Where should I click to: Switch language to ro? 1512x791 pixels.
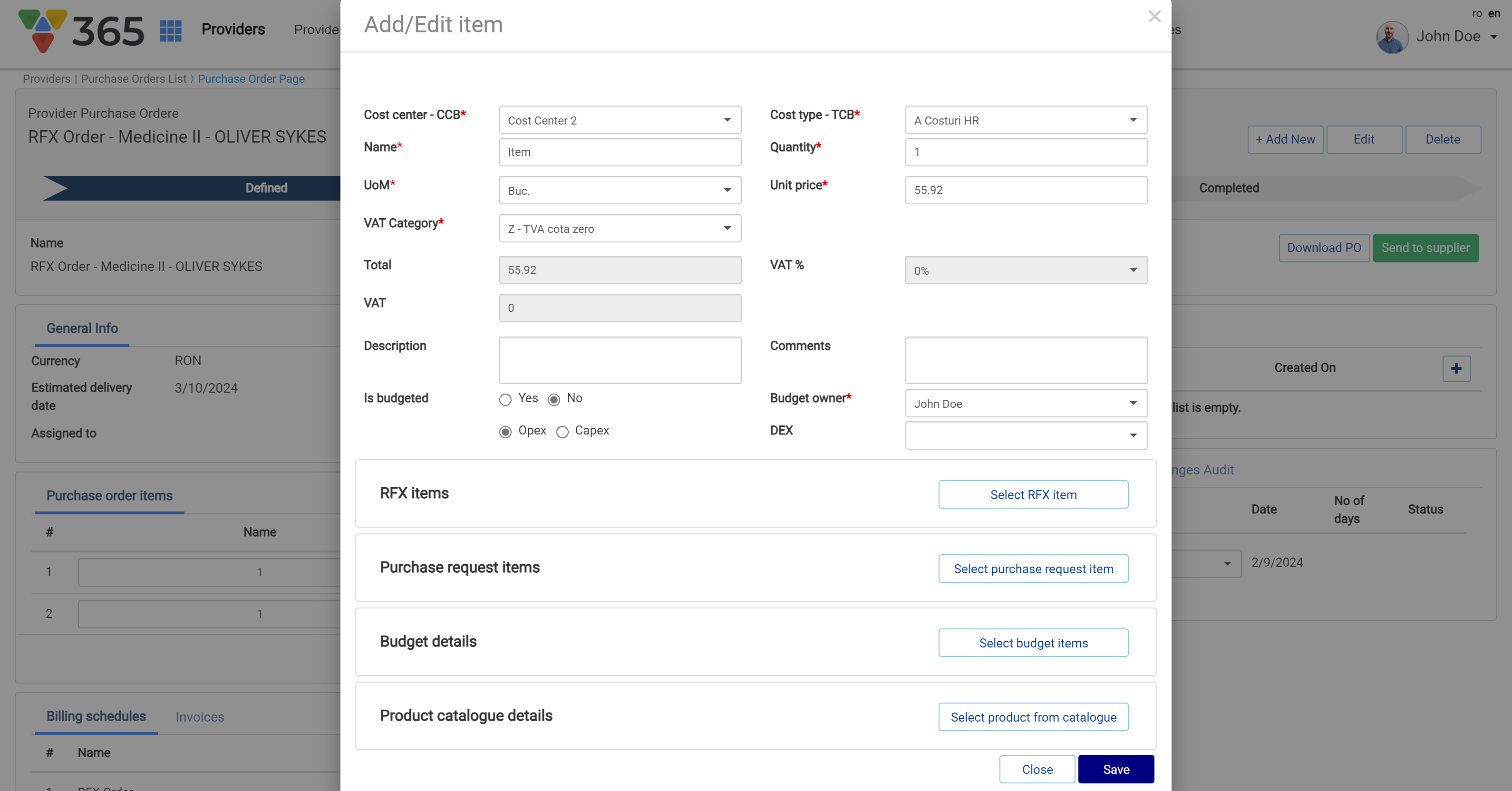tap(1477, 13)
